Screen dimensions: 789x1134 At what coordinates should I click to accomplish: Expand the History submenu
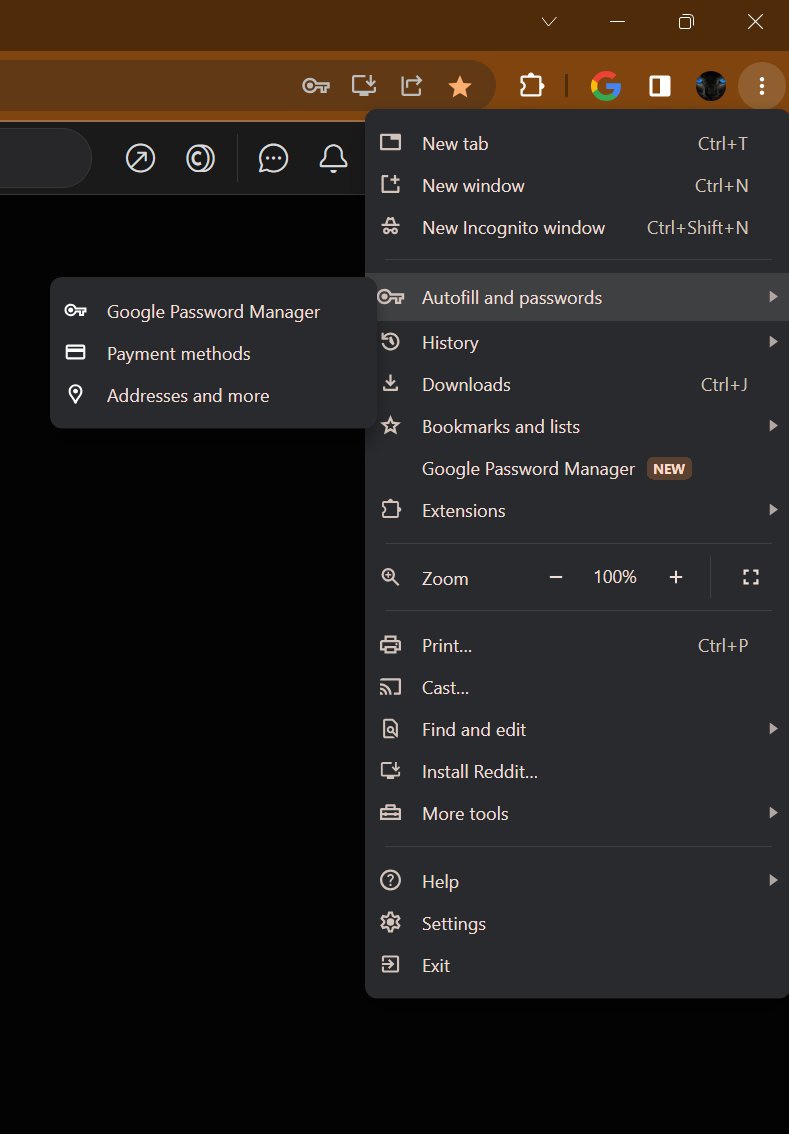[450, 342]
